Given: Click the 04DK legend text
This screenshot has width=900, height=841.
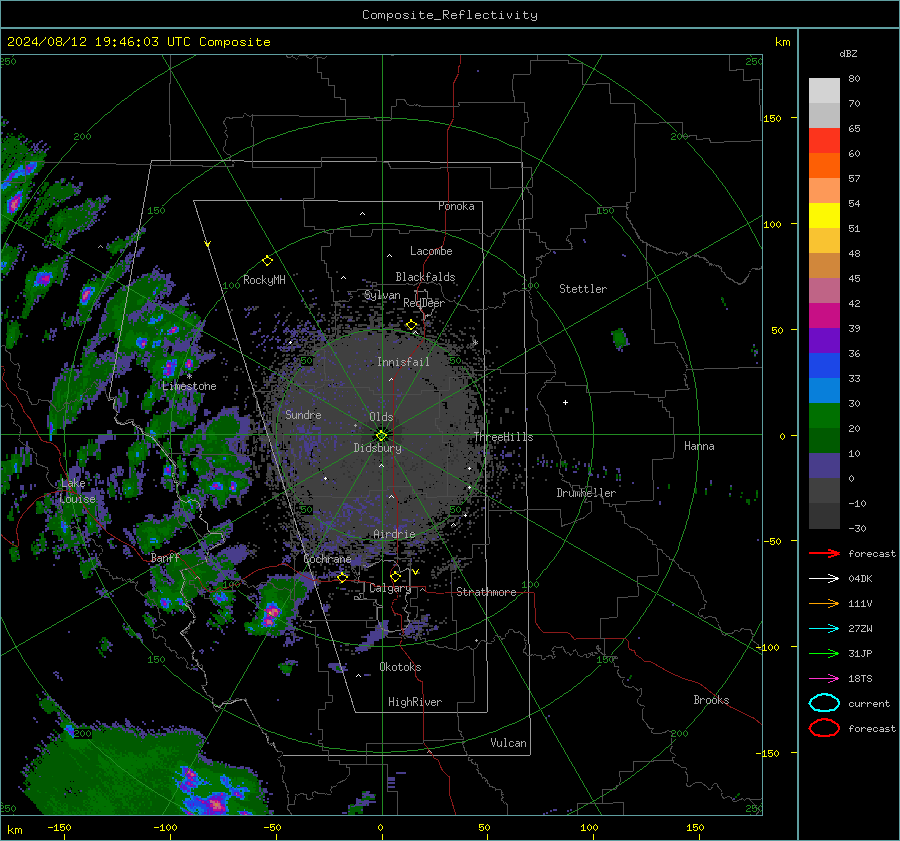Looking at the screenshot, I should point(860,578).
